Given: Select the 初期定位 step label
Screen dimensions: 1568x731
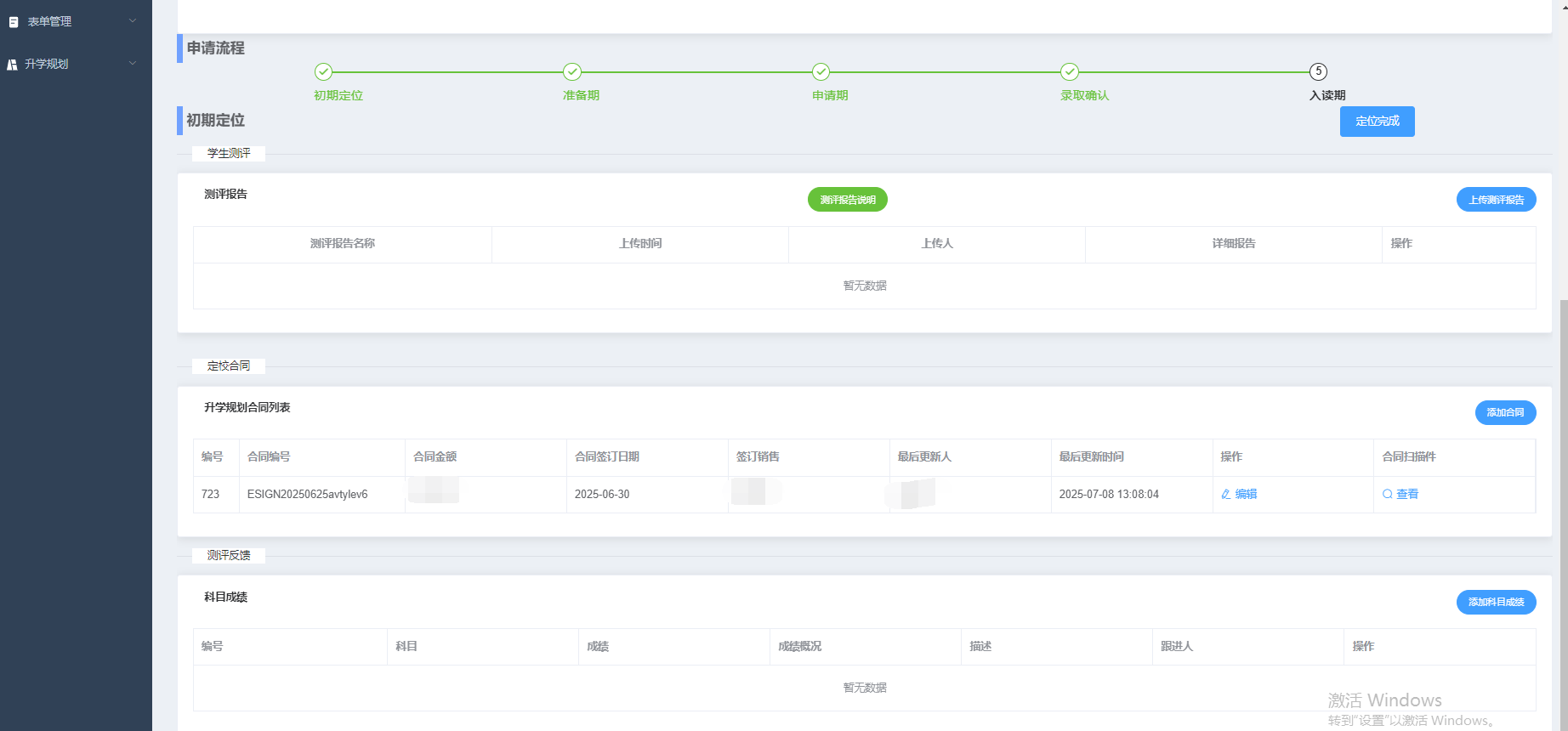Looking at the screenshot, I should point(338,95).
